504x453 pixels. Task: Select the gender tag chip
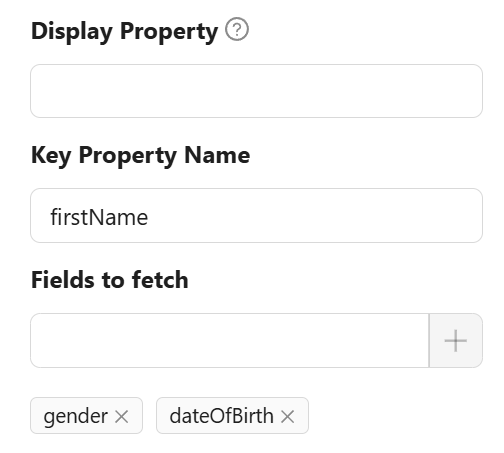(86, 416)
